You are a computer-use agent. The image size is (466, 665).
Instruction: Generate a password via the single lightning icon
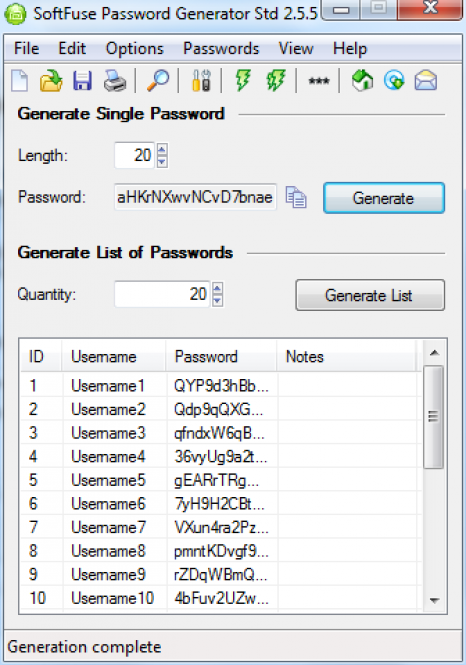coord(243,81)
